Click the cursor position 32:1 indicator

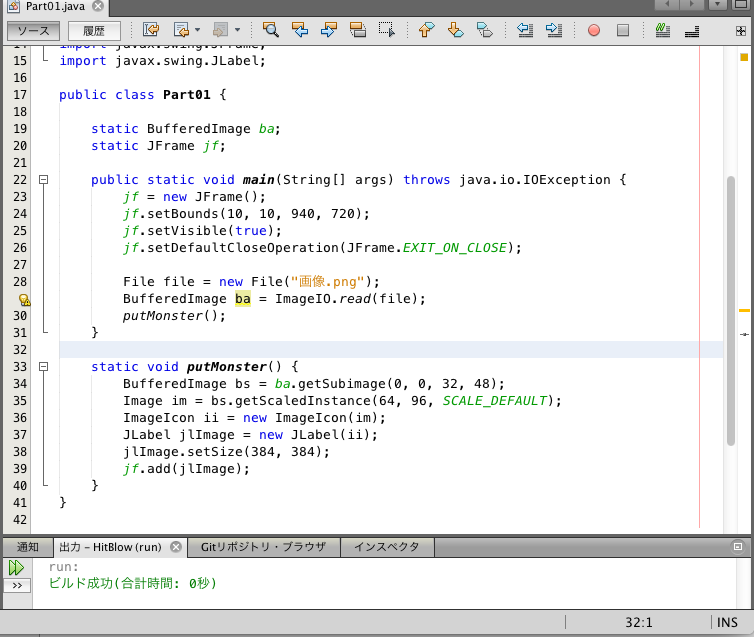[x=639, y=623]
